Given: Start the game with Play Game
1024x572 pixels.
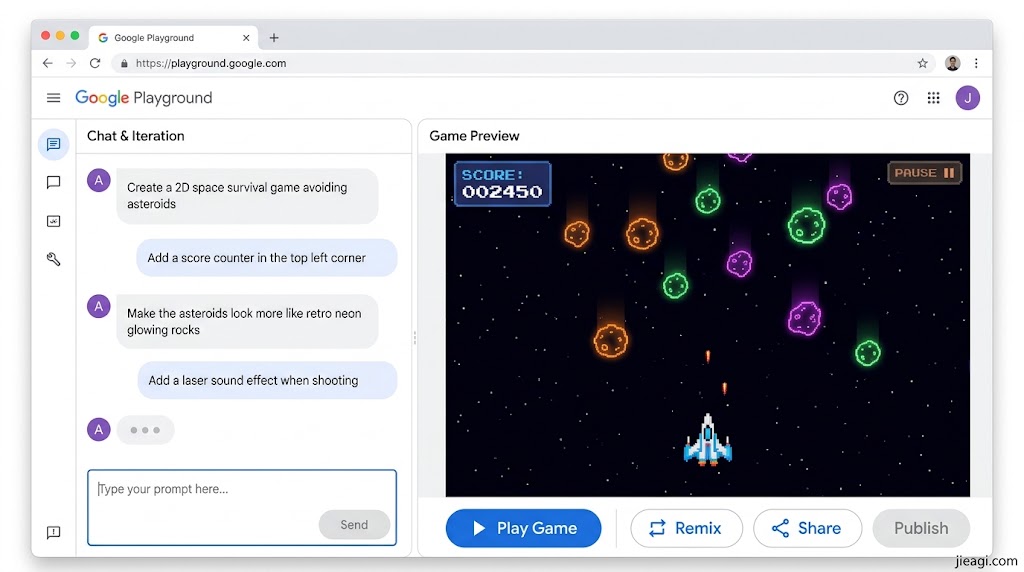Looking at the screenshot, I should pyautogui.click(x=523, y=528).
